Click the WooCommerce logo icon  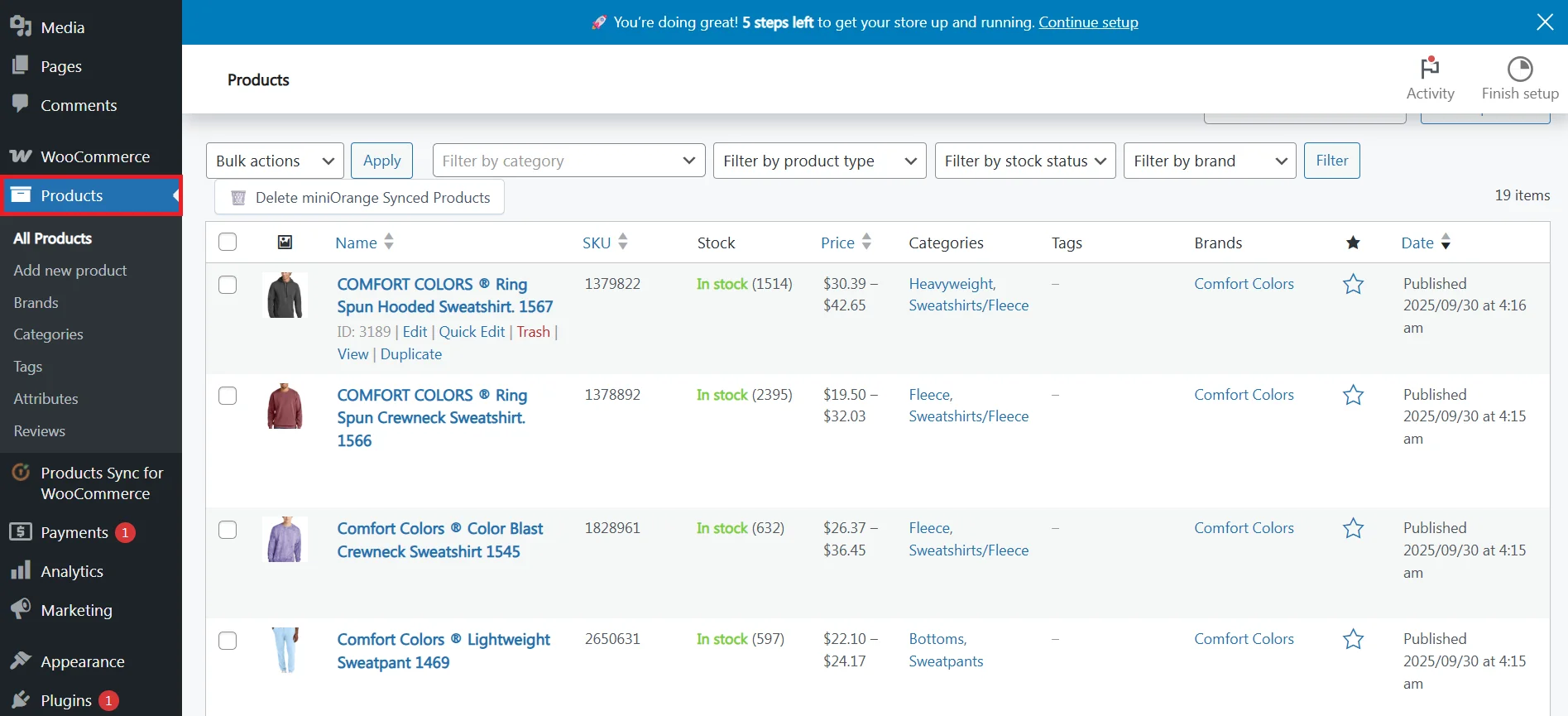pos(21,156)
